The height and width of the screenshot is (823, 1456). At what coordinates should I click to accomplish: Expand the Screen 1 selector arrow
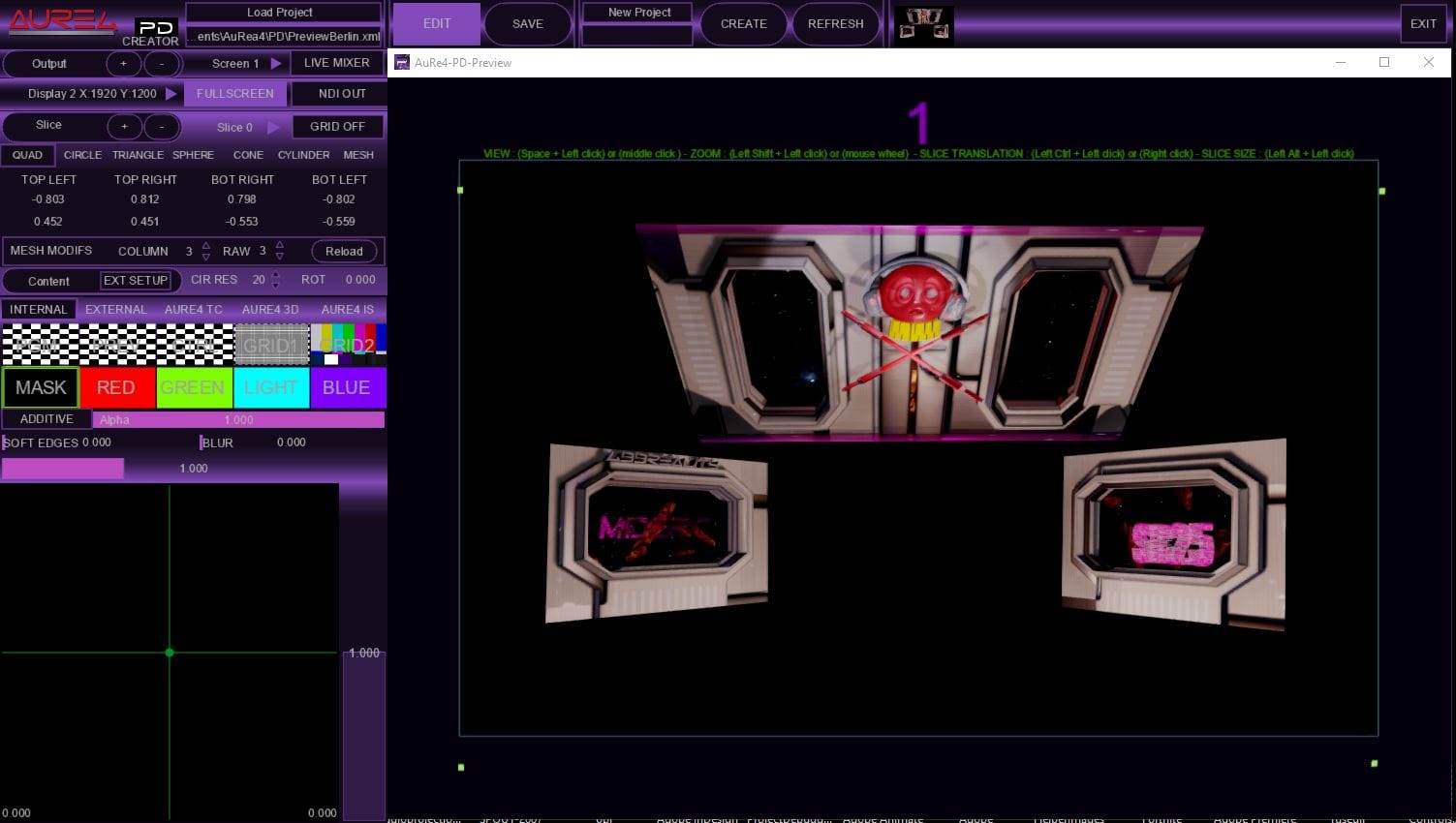click(x=276, y=64)
